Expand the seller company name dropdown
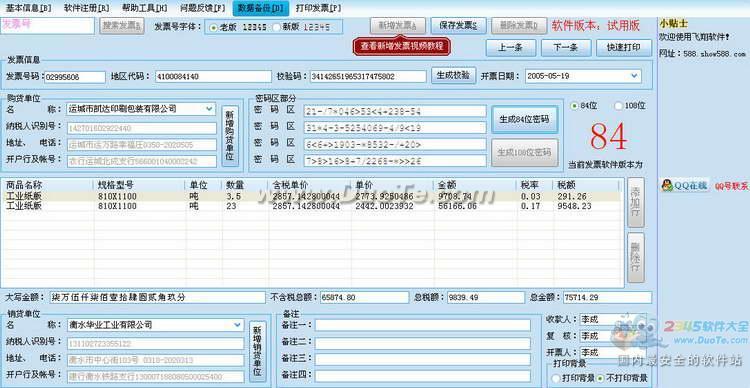 (238, 325)
